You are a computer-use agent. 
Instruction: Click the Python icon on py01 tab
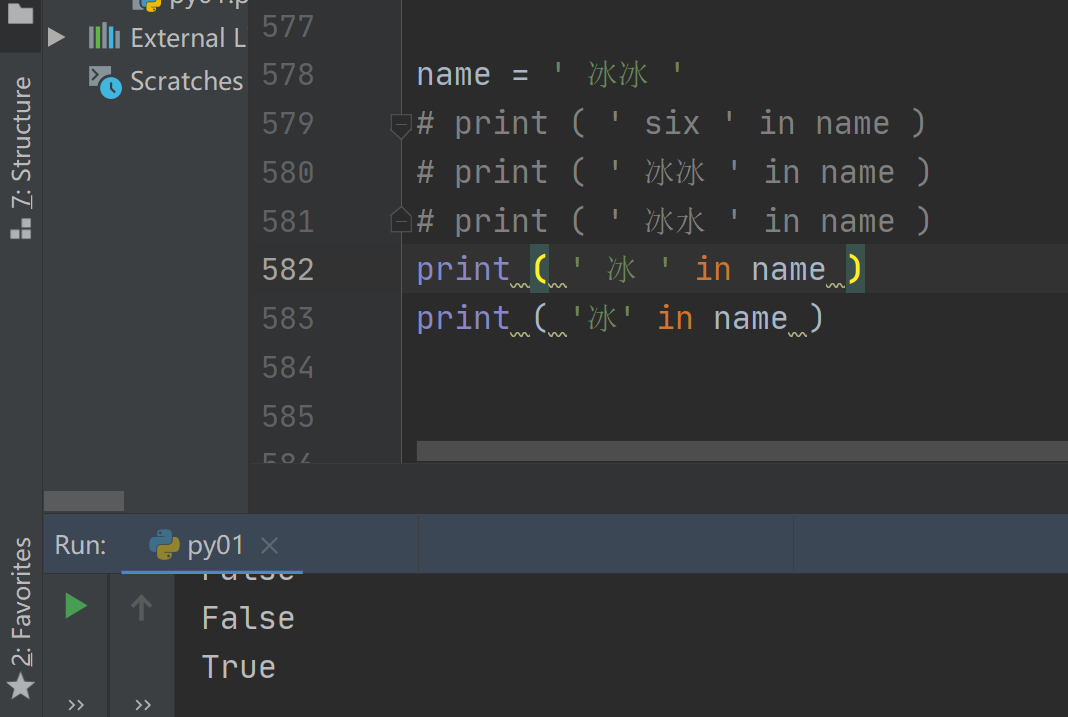pos(164,545)
